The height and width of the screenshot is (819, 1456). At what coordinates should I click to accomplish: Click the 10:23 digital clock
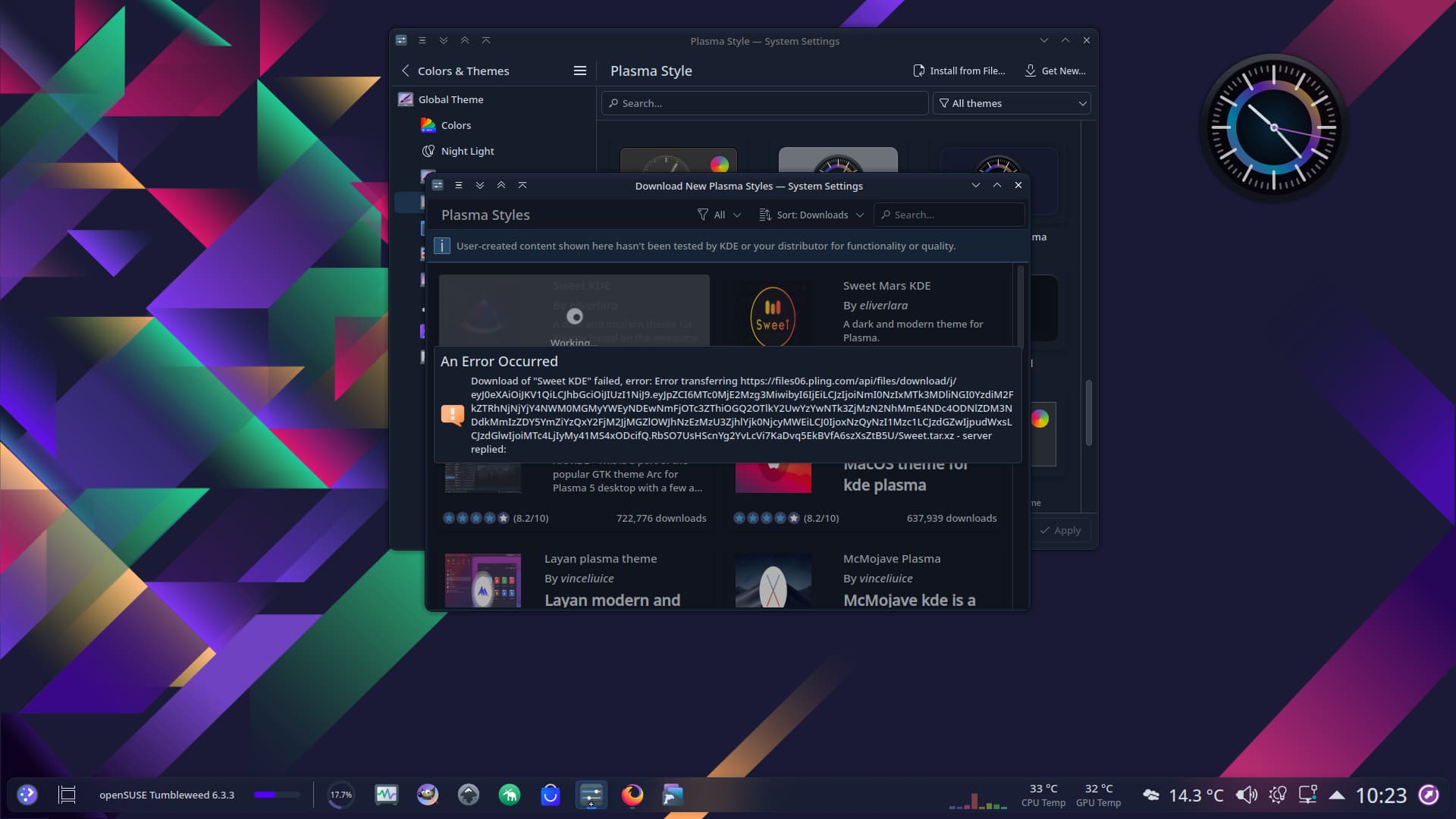(1381, 795)
